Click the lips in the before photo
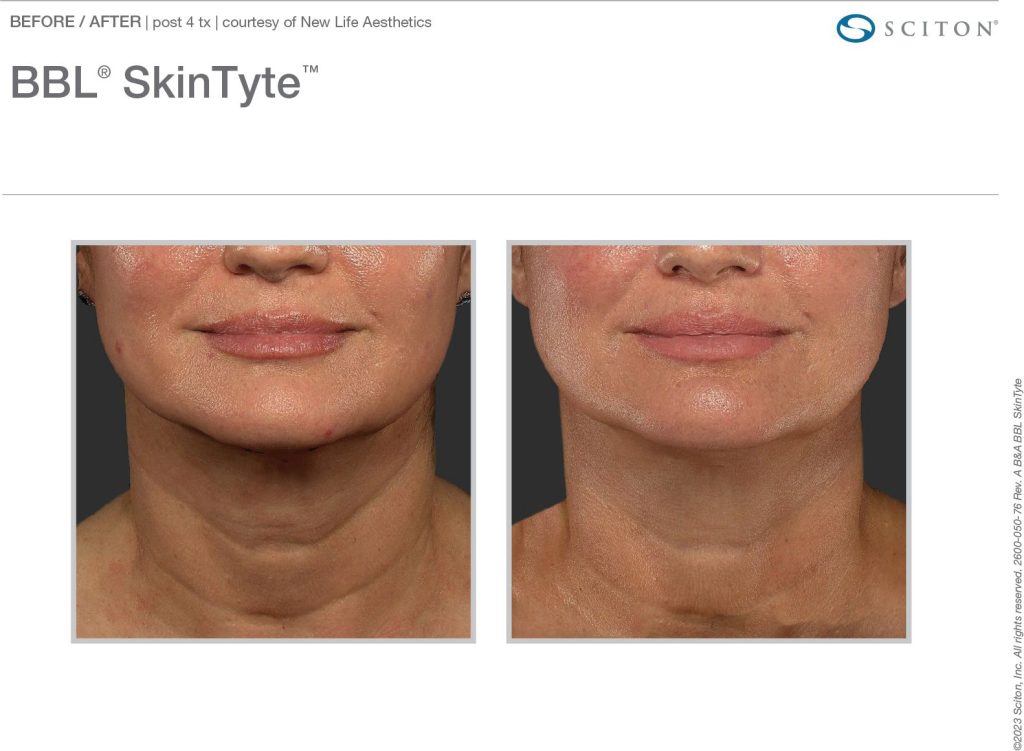The width and height of the screenshot is (1024, 751). coord(276,334)
